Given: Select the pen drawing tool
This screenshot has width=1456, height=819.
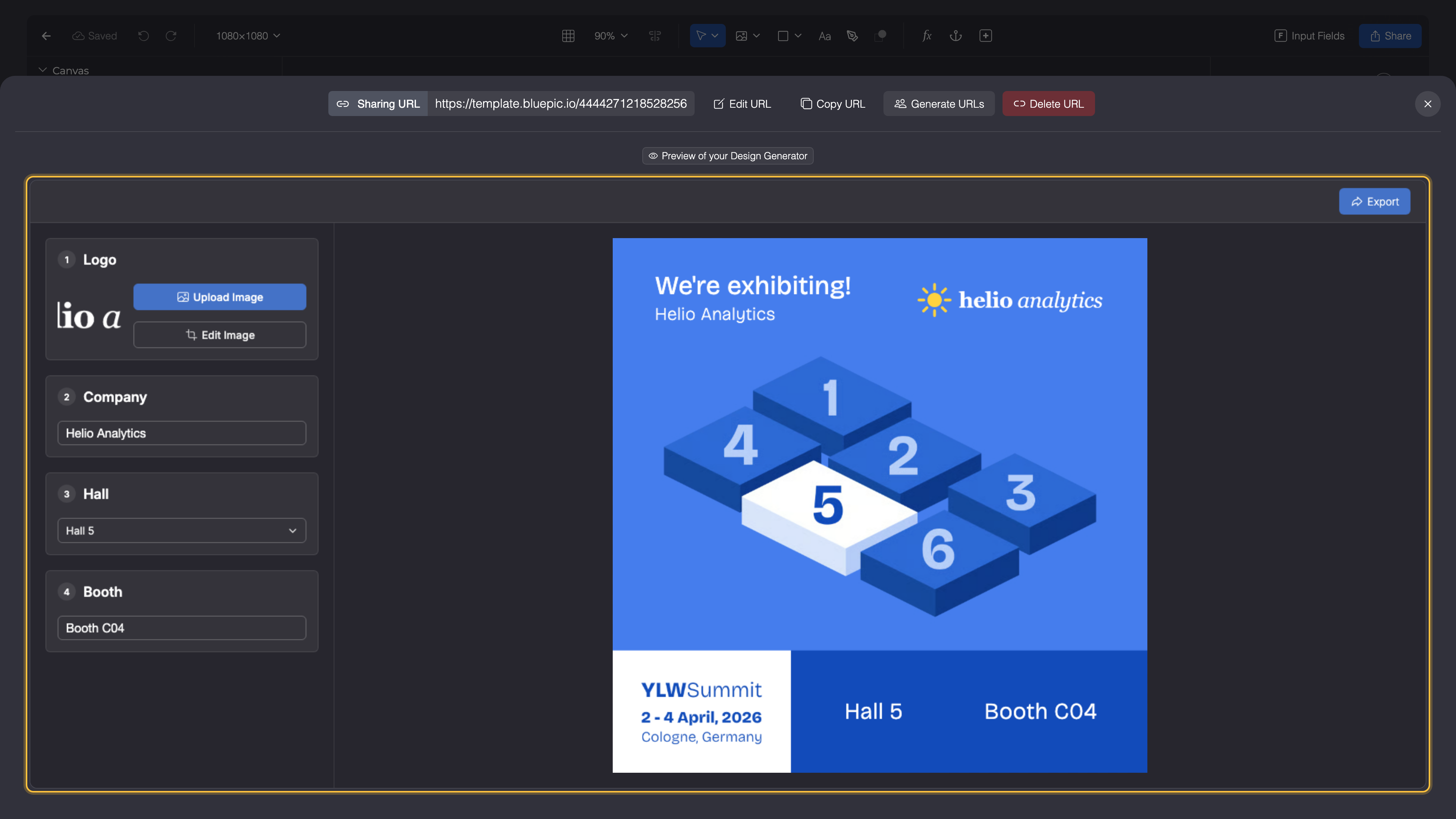Looking at the screenshot, I should coord(852,36).
